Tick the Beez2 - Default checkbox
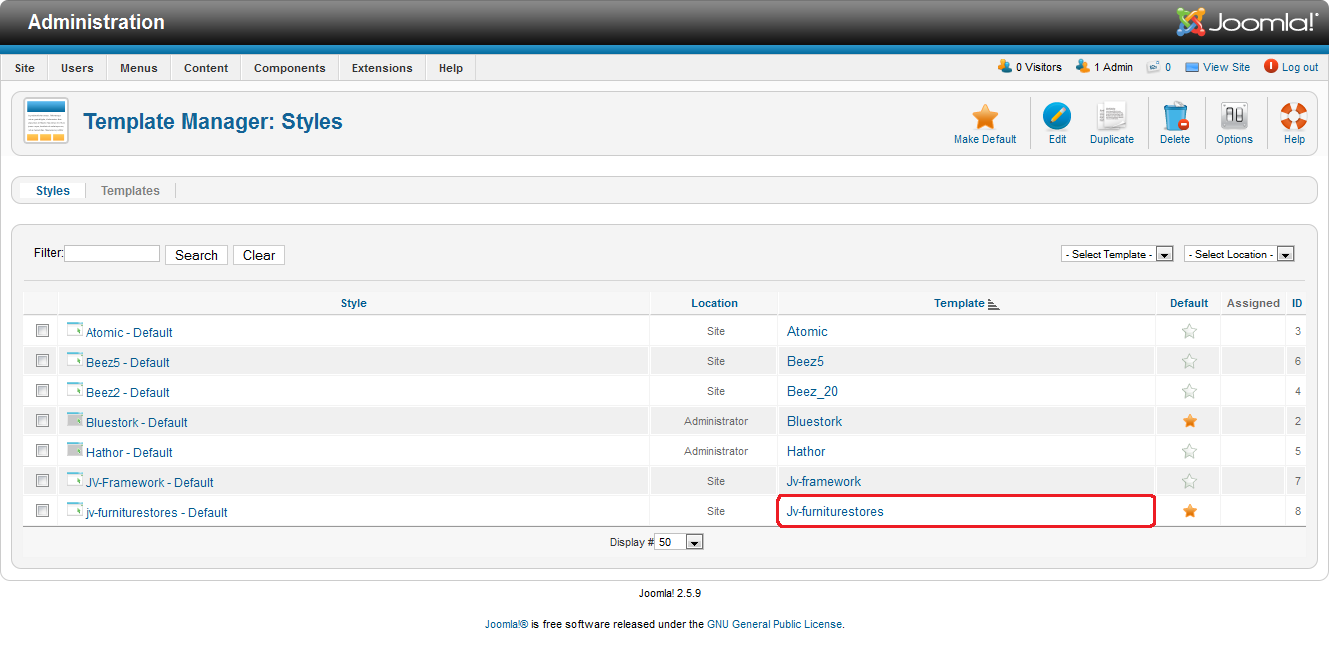The width and height of the screenshot is (1329, 652). tap(42, 391)
